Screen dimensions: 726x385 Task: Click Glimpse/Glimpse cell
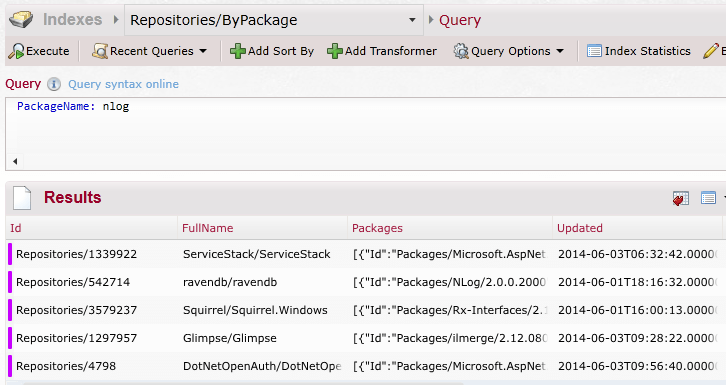click(x=230, y=338)
